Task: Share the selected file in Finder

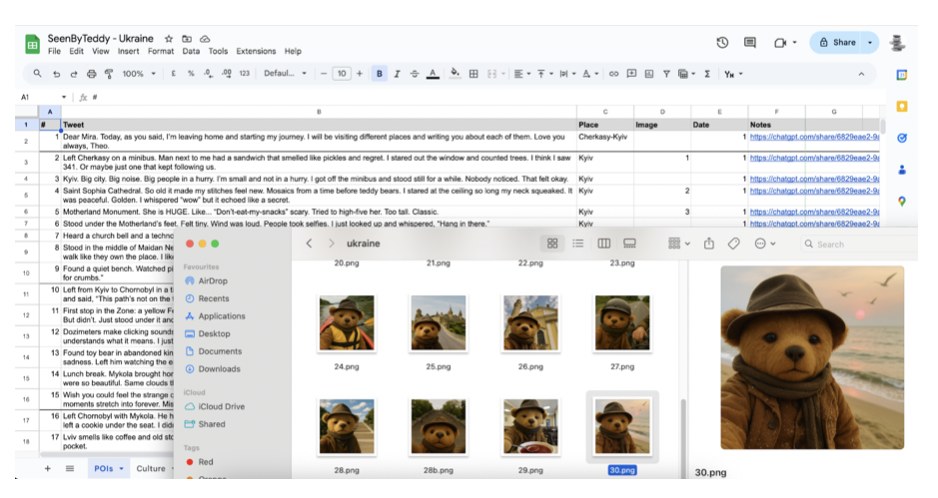Action: coord(709,244)
